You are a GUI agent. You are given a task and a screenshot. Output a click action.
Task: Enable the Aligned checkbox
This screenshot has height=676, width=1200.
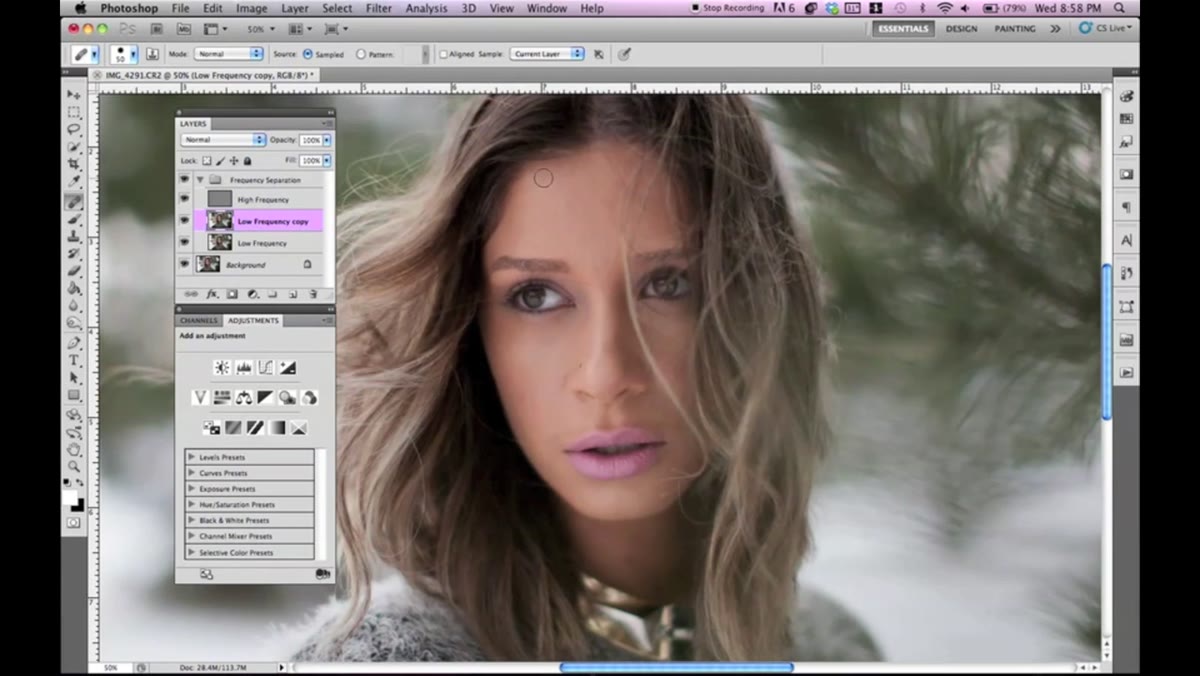[x=443, y=54]
